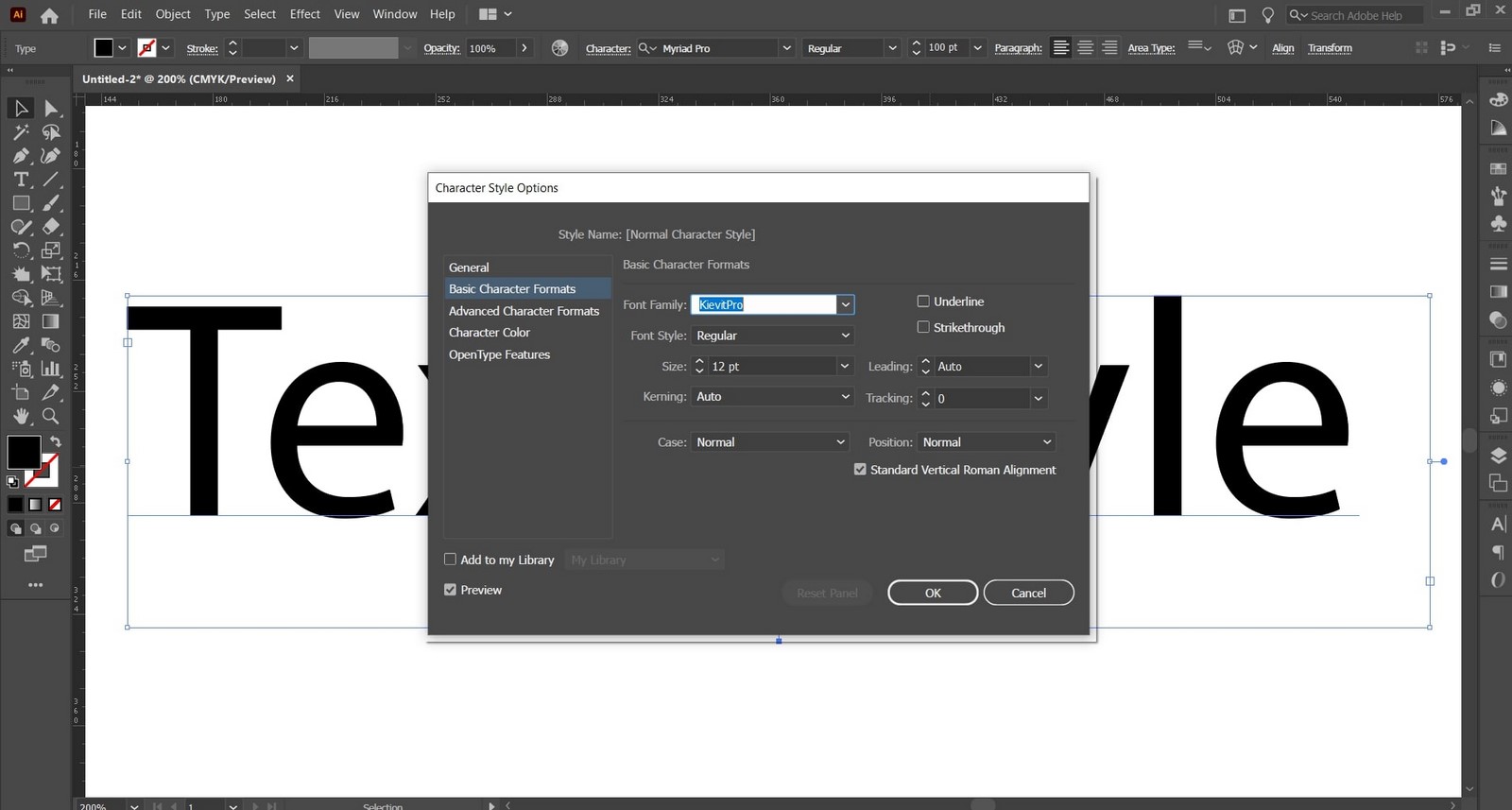Image resolution: width=1512 pixels, height=810 pixels.
Task: Select the Type tool
Action: tap(21, 180)
